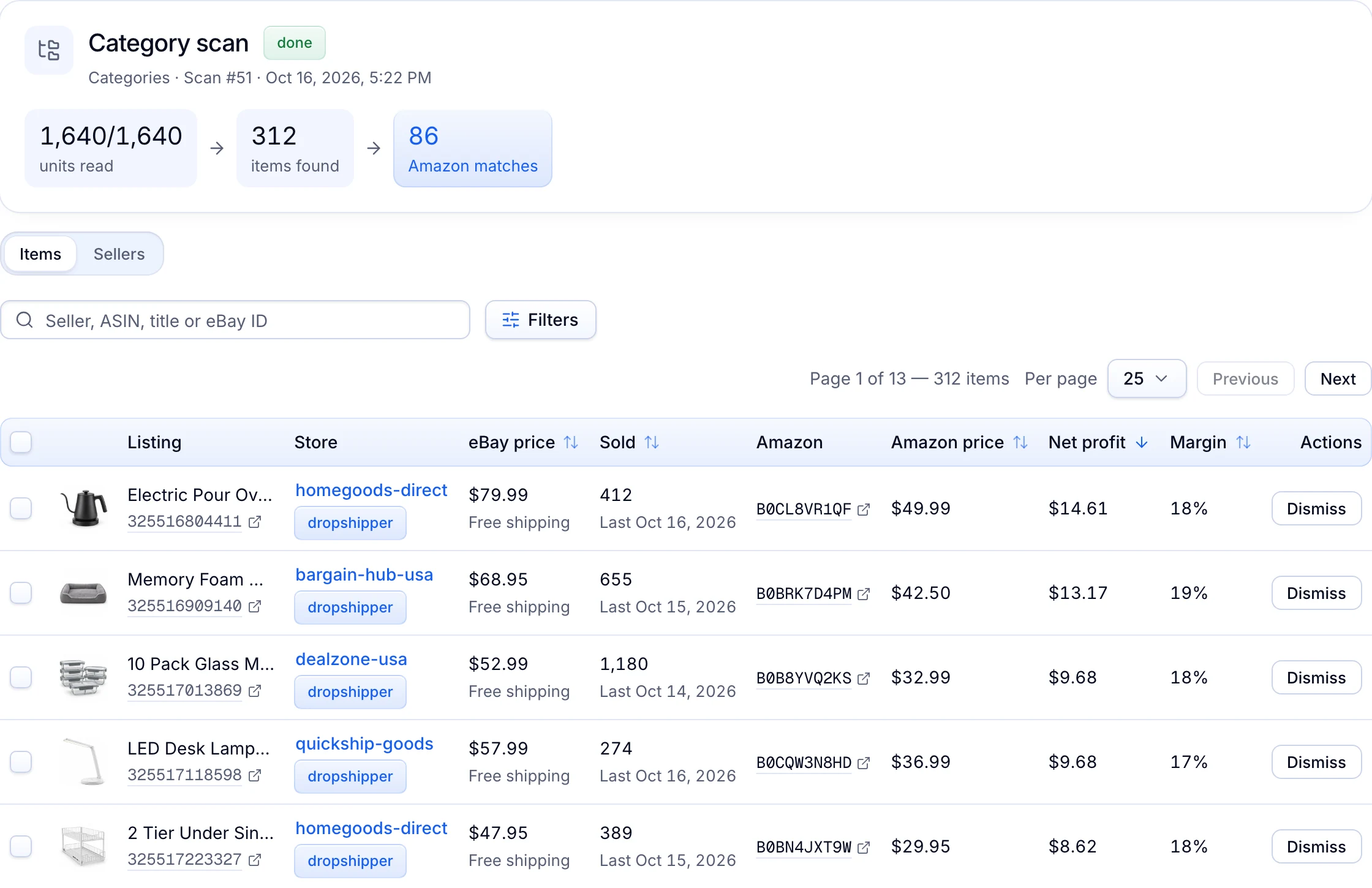Image resolution: width=1372 pixels, height=888 pixels.
Task: Open Amazon B0CQW3N8HD external link icon
Action: 864,763
